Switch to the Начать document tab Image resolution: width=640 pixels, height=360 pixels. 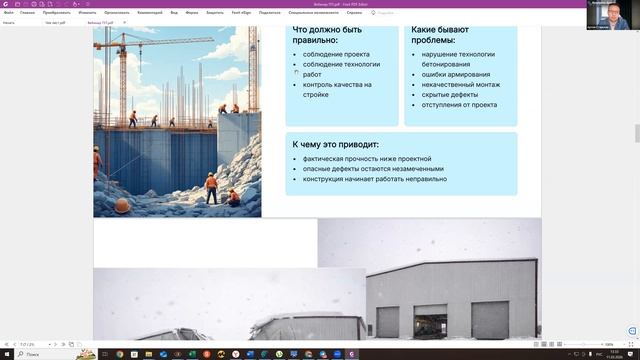tap(9, 22)
